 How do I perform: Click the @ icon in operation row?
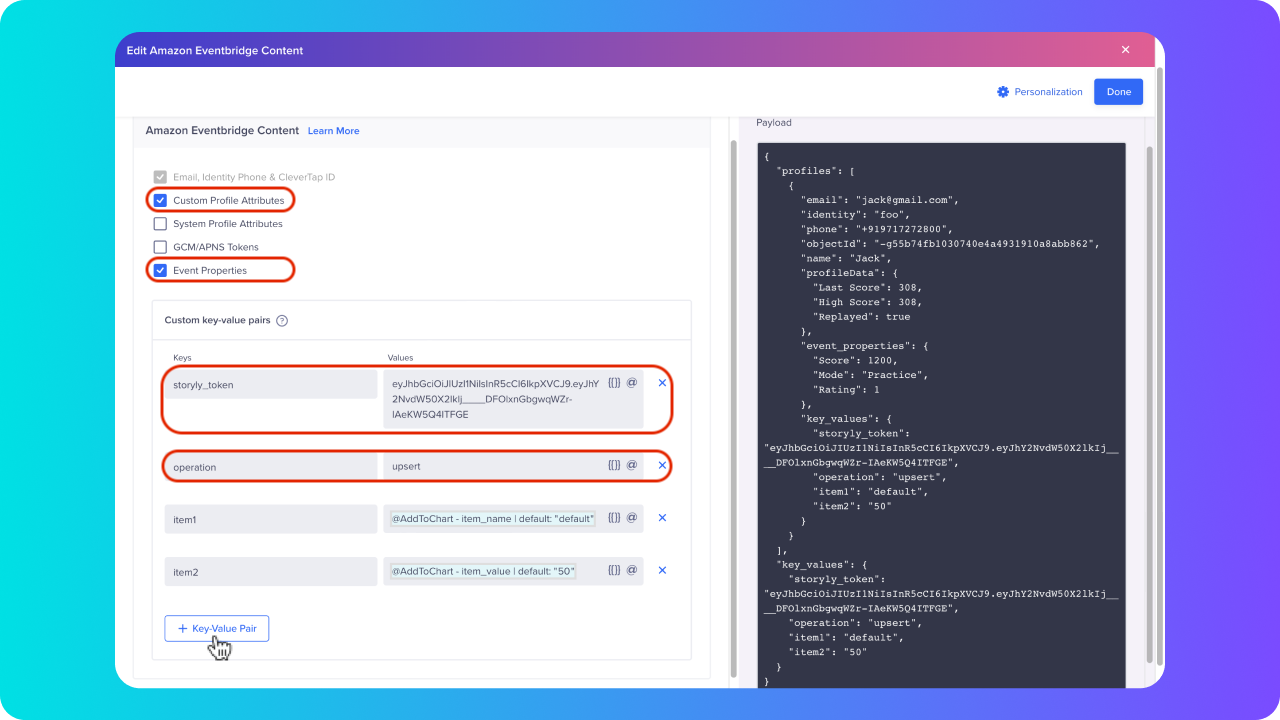click(x=632, y=465)
